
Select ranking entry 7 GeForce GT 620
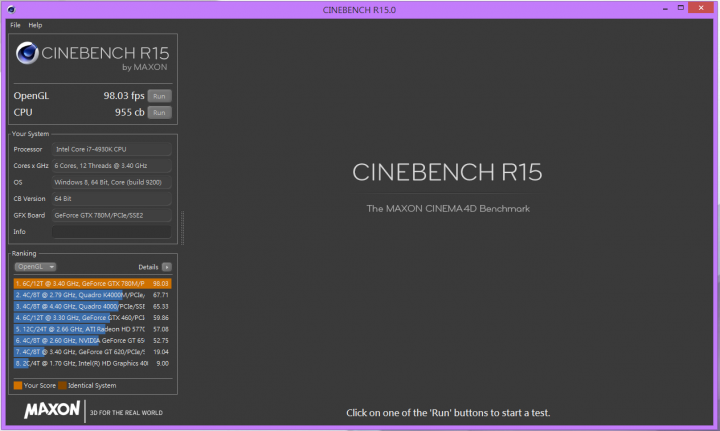click(92, 352)
